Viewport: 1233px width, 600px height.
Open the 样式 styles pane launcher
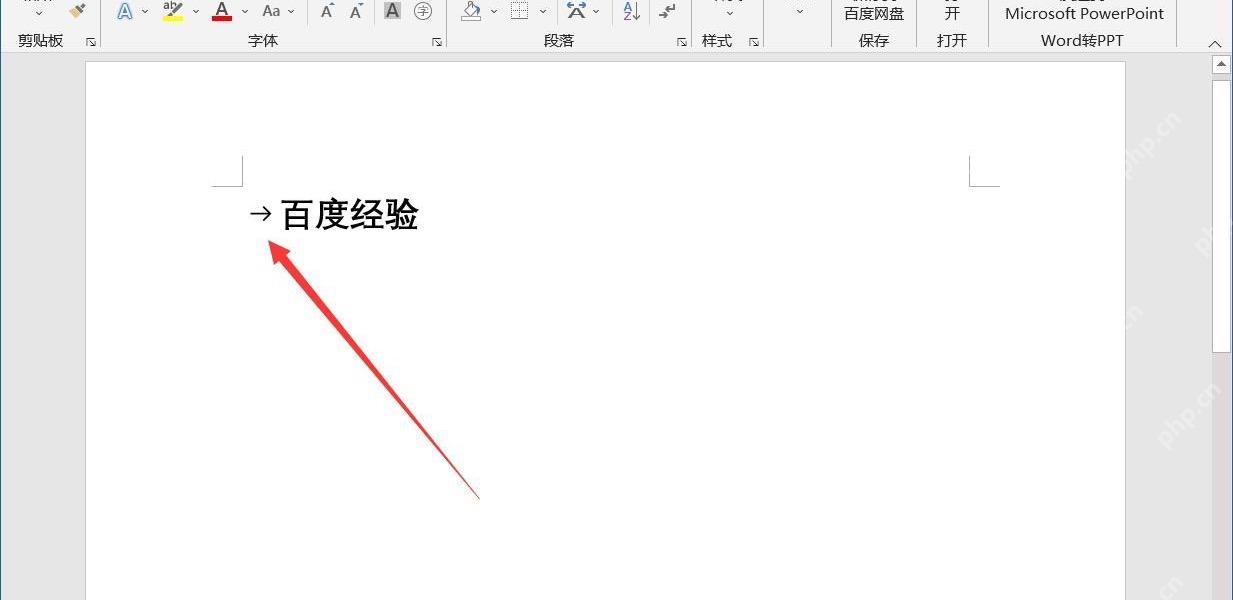click(754, 42)
